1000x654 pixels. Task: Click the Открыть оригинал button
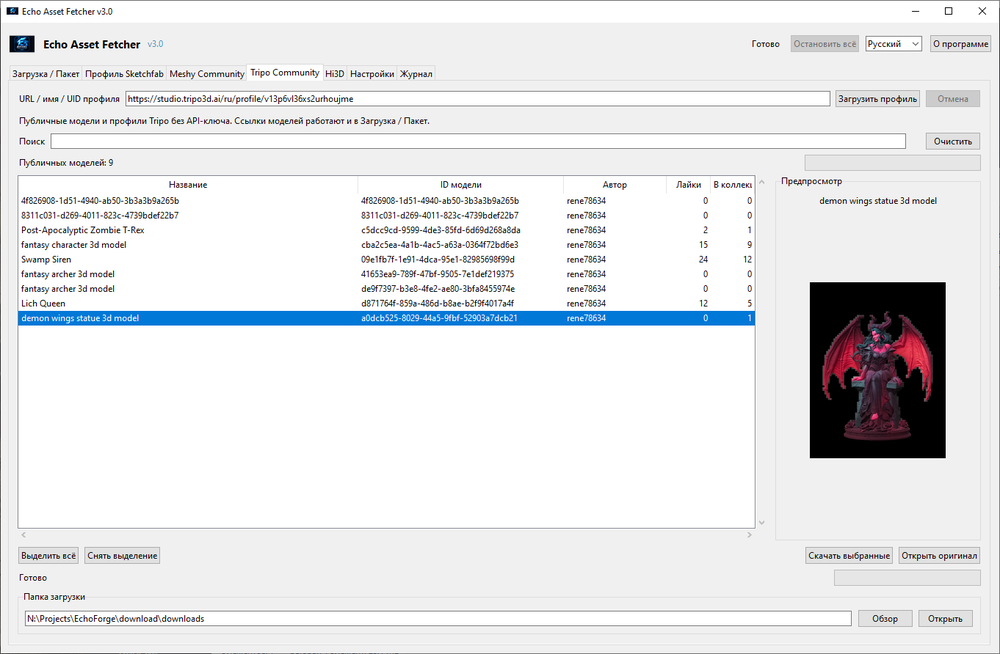[x=939, y=556]
